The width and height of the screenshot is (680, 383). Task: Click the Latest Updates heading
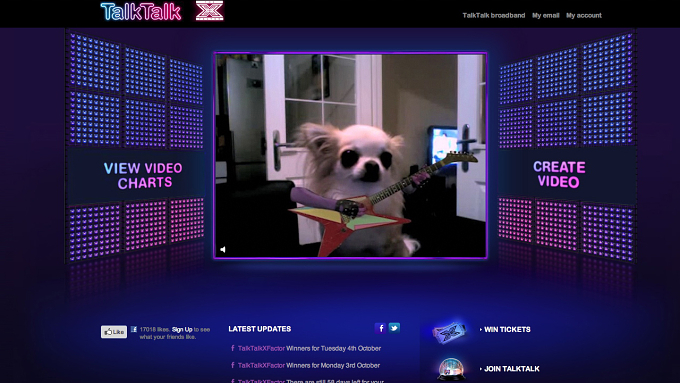coord(260,329)
